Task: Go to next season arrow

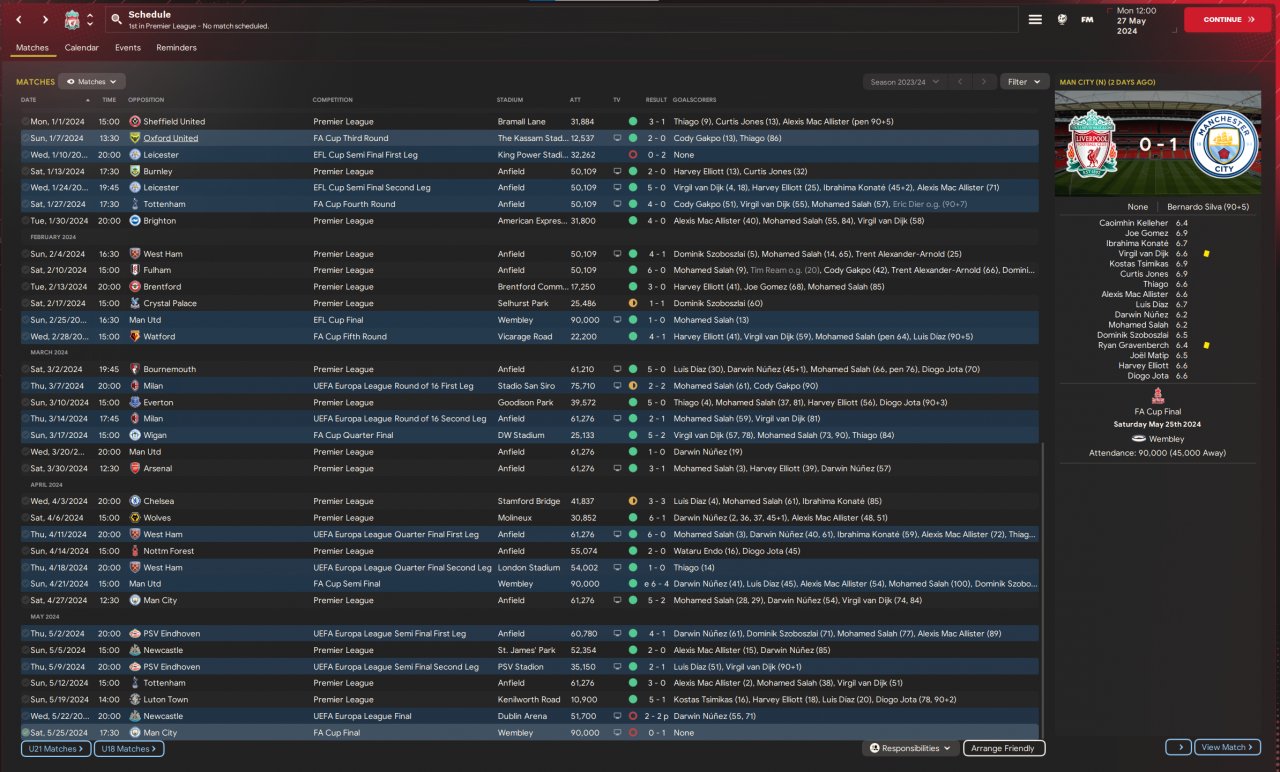Action: pos(984,82)
